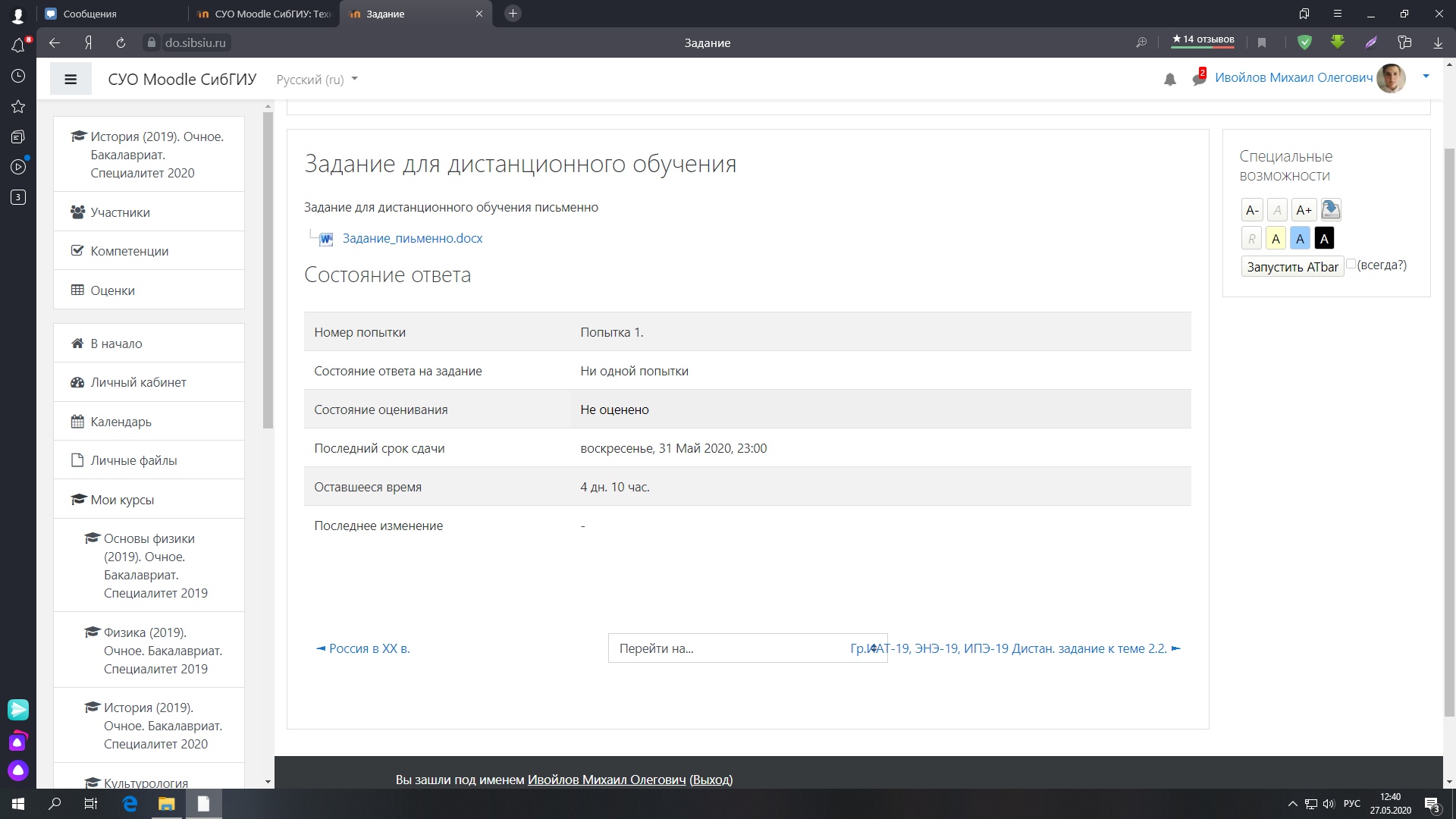Screen dimensions: 1456x819
Task: Reset font size with the A button
Action: click(x=1277, y=210)
